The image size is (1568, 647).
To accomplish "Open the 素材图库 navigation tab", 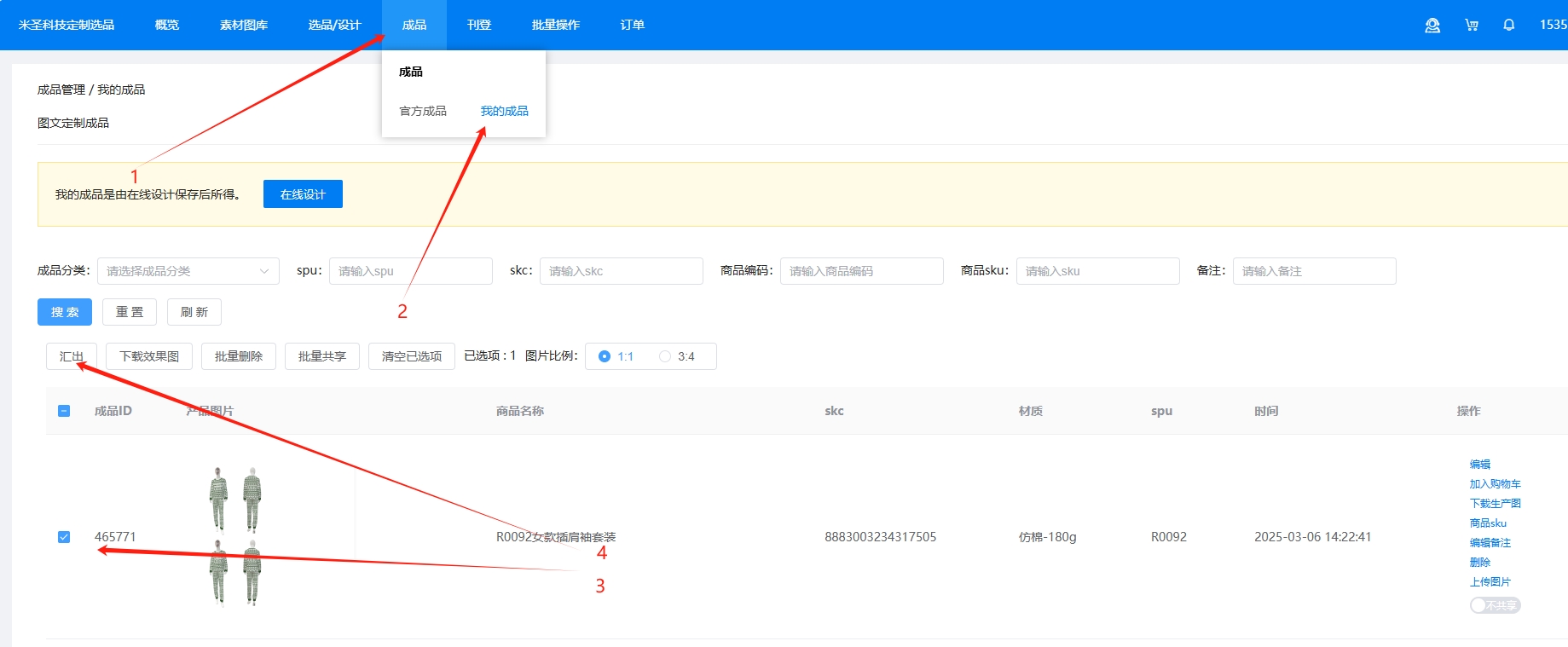I will tap(244, 26).
